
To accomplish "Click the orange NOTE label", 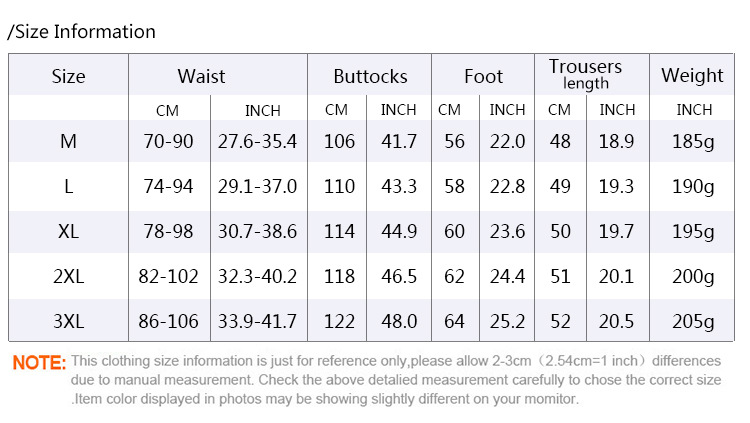I will point(39,362).
